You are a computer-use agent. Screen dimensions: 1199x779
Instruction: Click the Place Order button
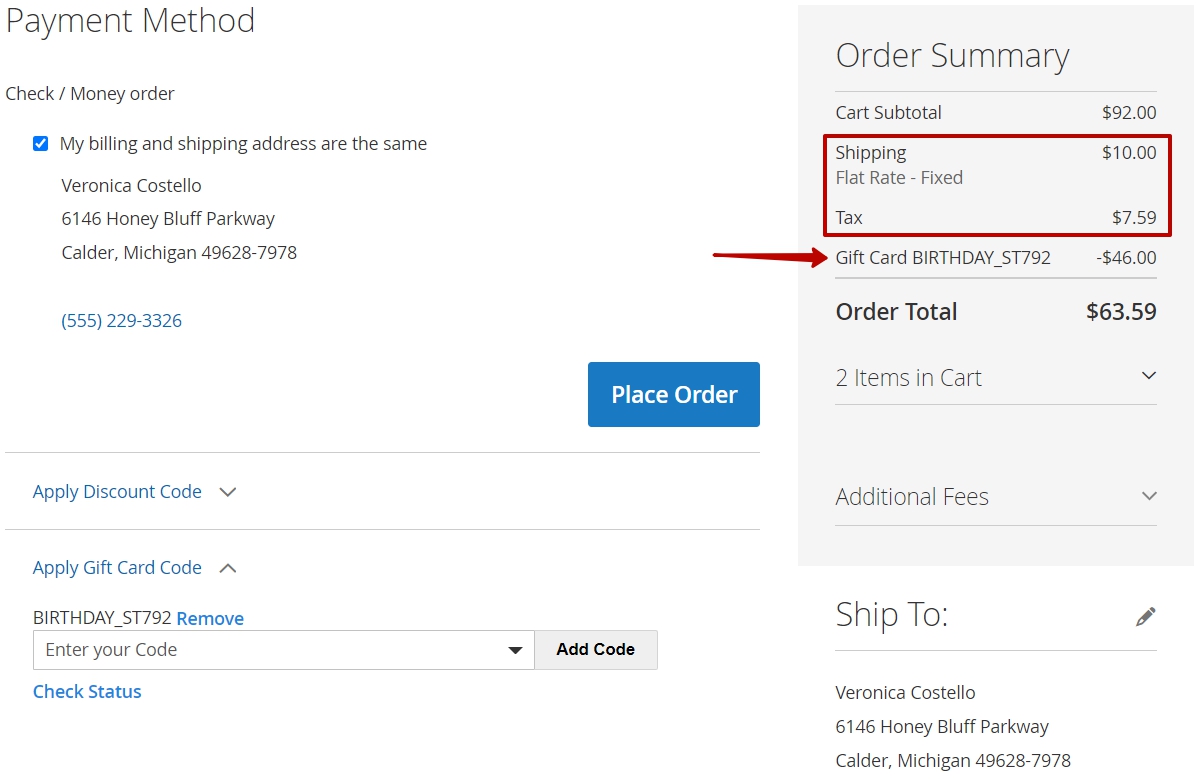(x=674, y=394)
